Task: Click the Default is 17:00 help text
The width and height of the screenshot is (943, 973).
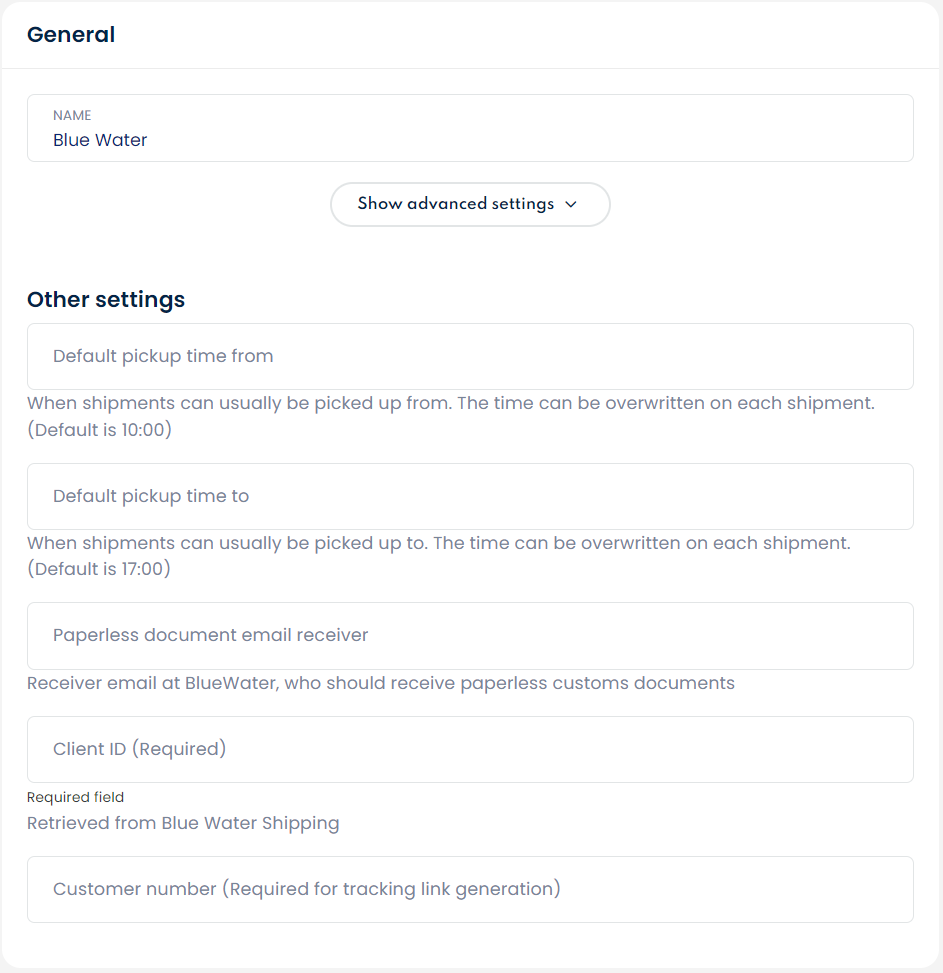Action: click(100, 569)
